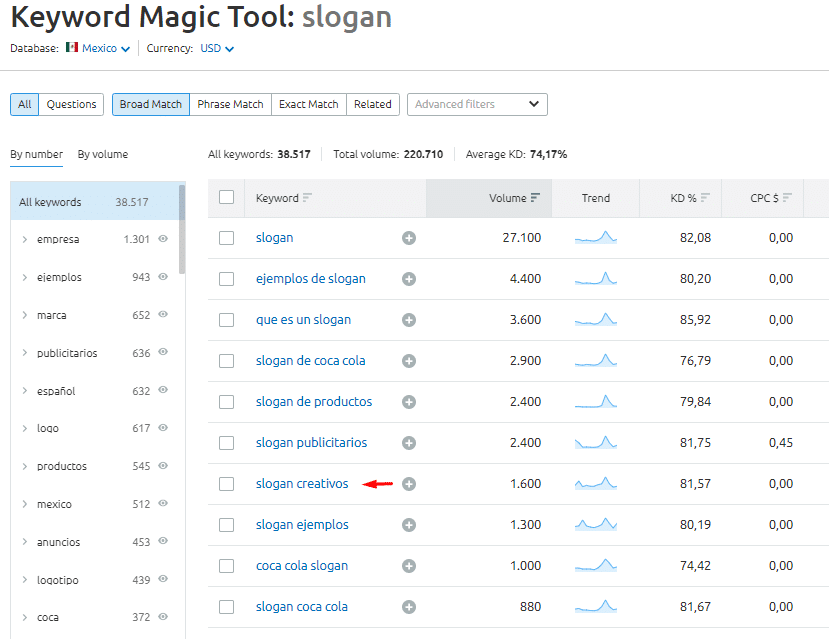
Task: Select the Phrase Match tab
Action: [x=231, y=104]
